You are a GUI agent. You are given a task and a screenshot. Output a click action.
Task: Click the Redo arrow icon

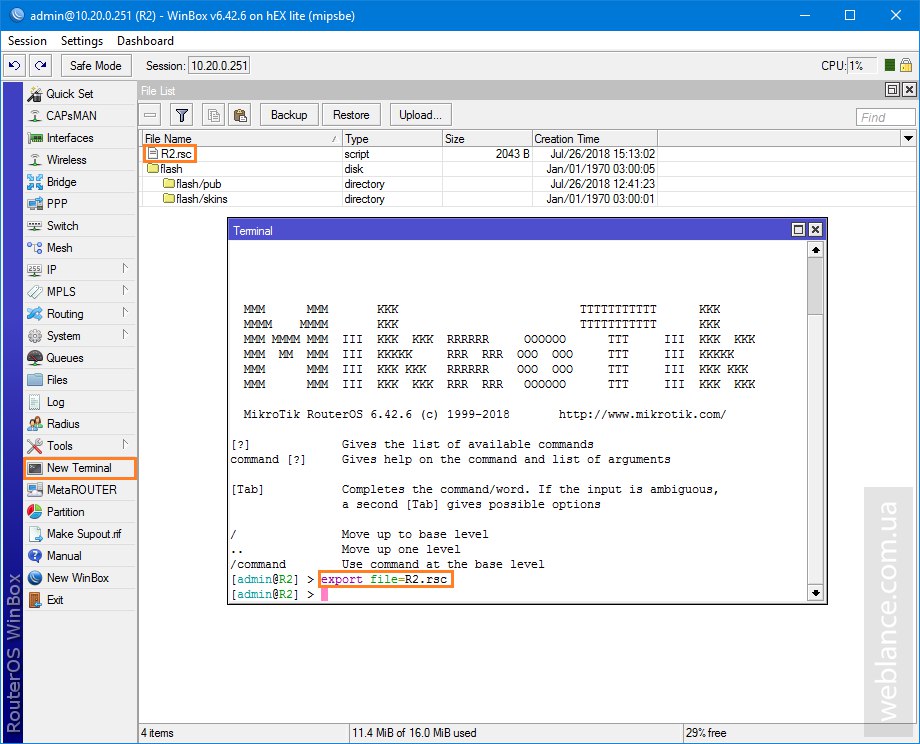tap(40, 65)
